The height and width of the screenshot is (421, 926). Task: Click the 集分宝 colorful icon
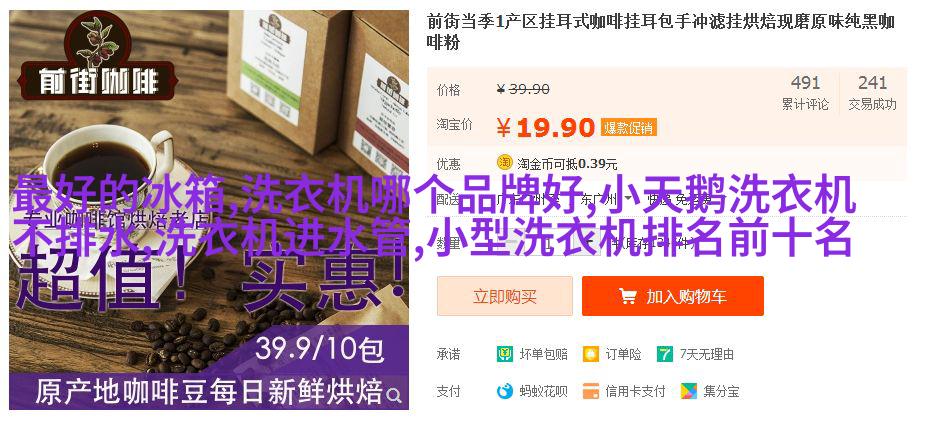(x=689, y=391)
